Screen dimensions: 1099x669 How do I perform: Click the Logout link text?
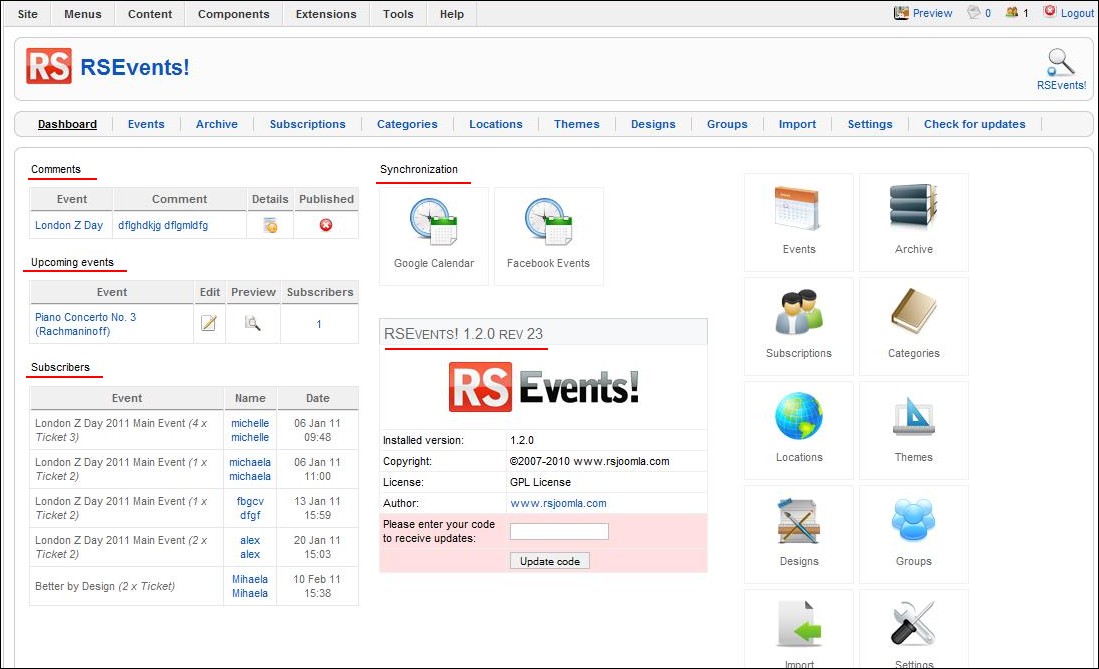(1077, 13)
